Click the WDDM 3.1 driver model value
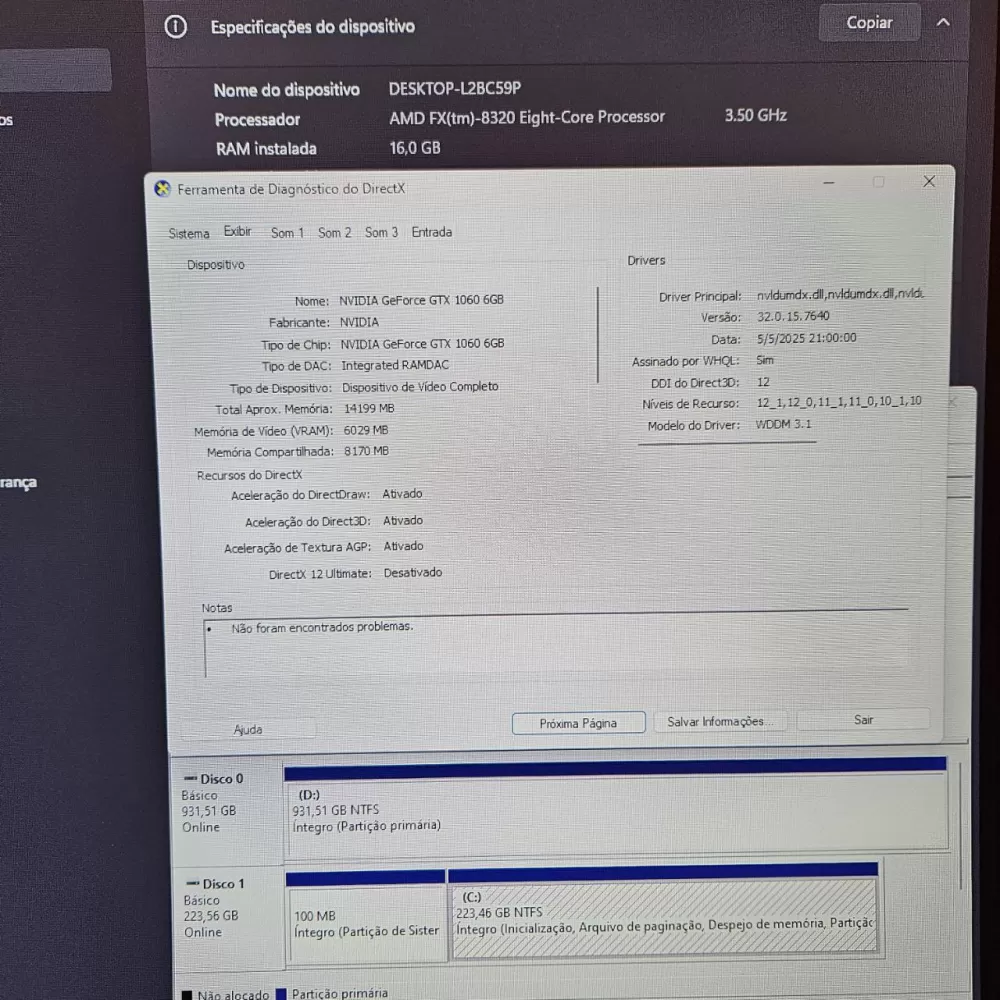 coord(783,424)
